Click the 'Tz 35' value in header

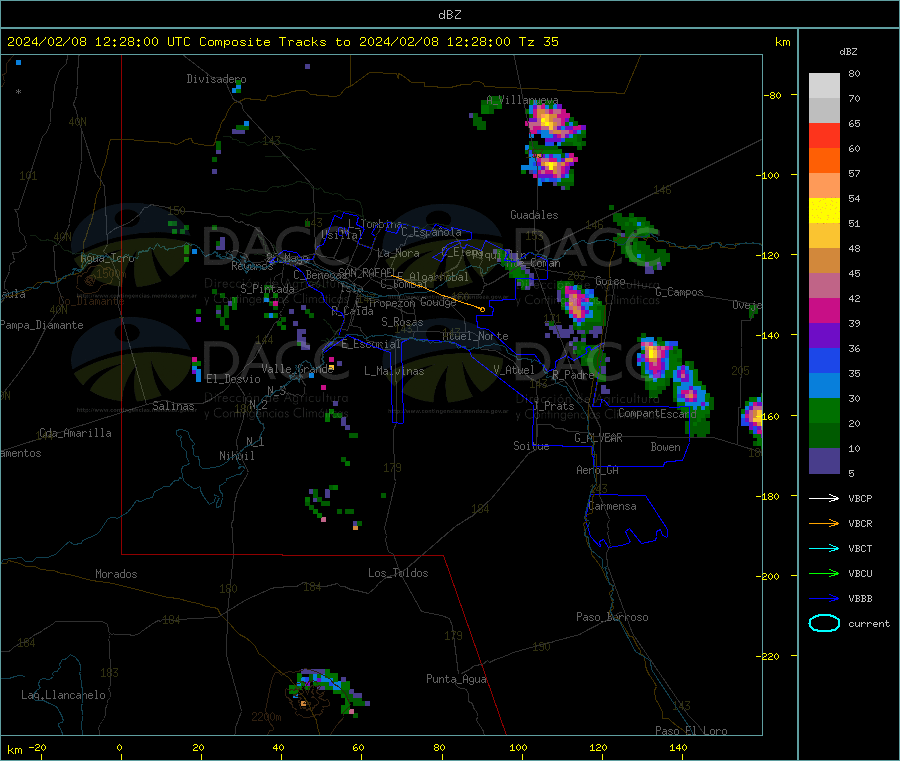(538, 42)
